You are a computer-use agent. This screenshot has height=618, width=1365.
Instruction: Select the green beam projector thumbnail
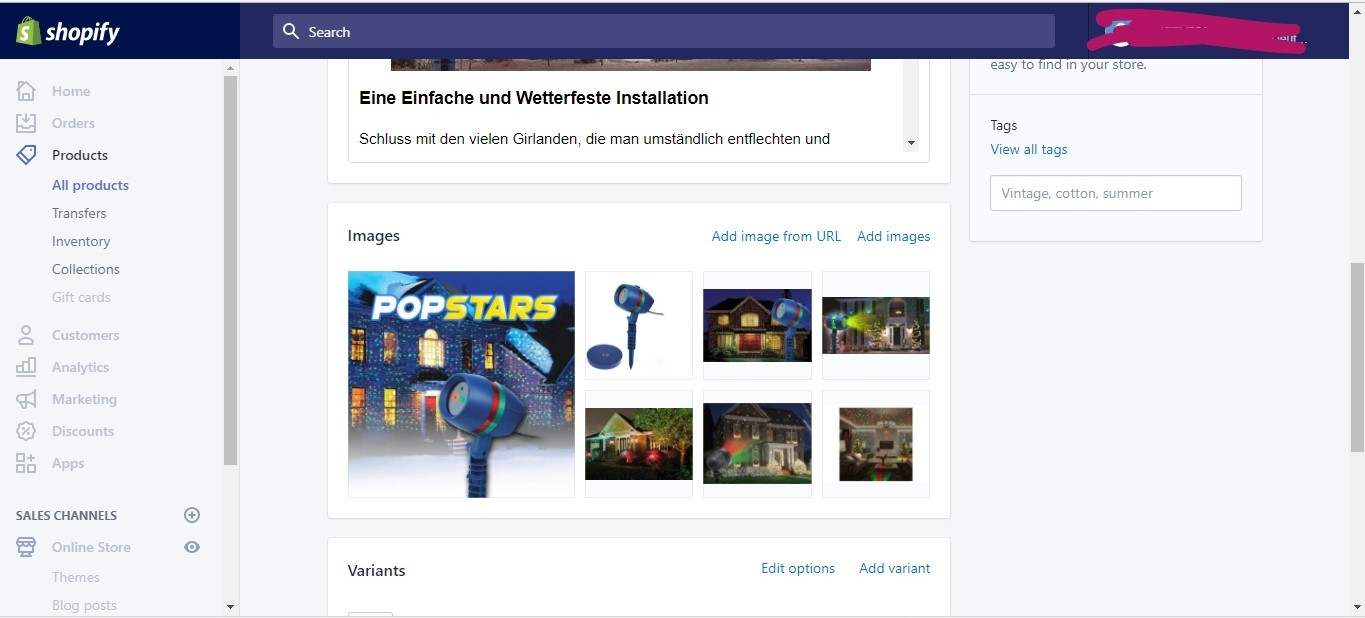[x=876, y=325]
